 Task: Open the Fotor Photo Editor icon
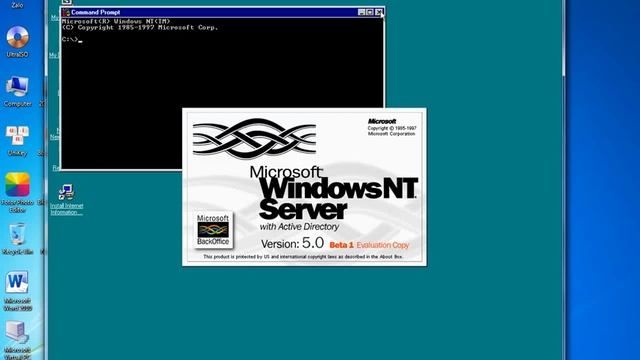click(x=18, y=192)
